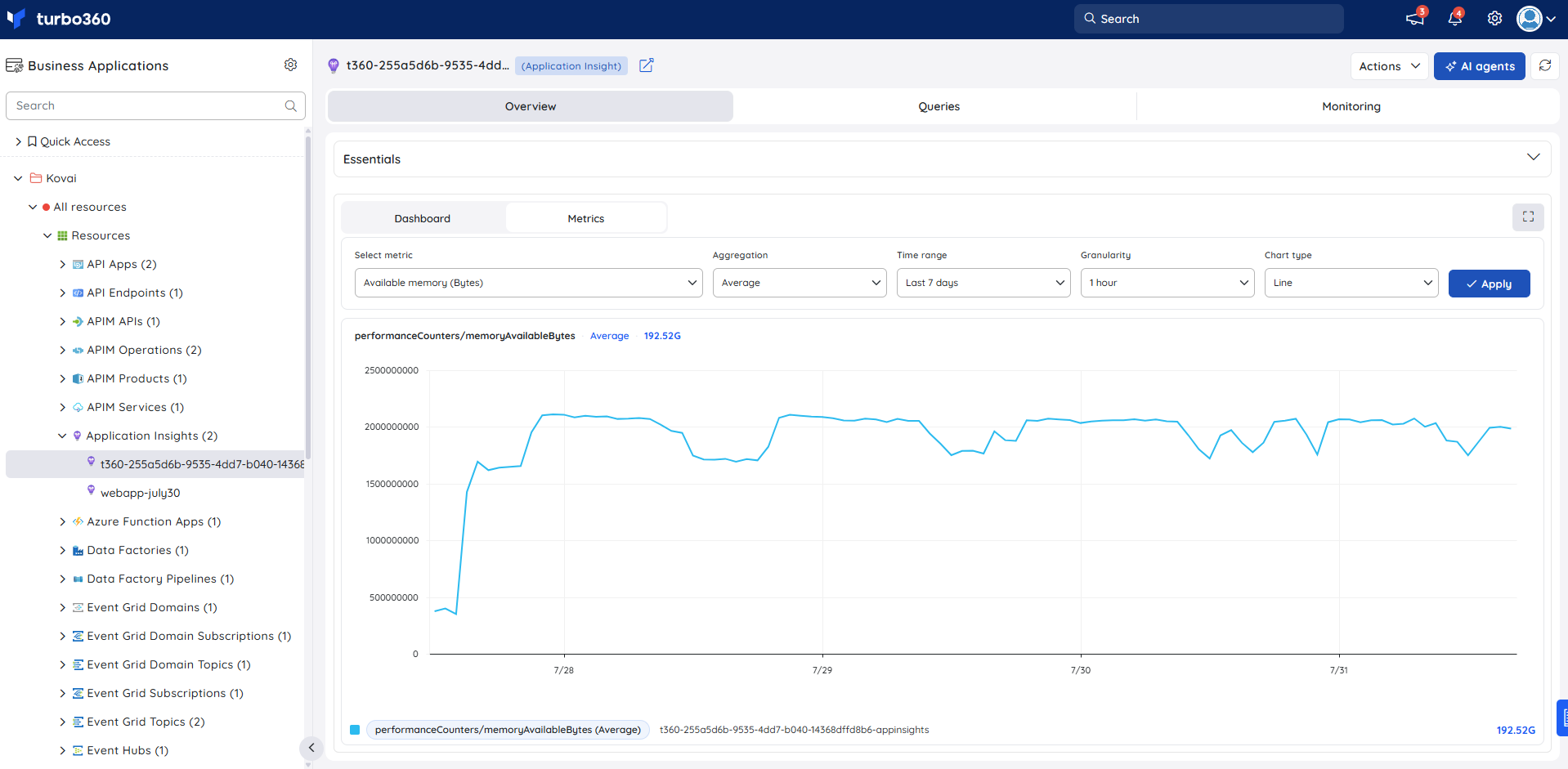The image size is (1568, 769).
Task: Open the user profile avatar menu
Action: [x=1535, y=19]
